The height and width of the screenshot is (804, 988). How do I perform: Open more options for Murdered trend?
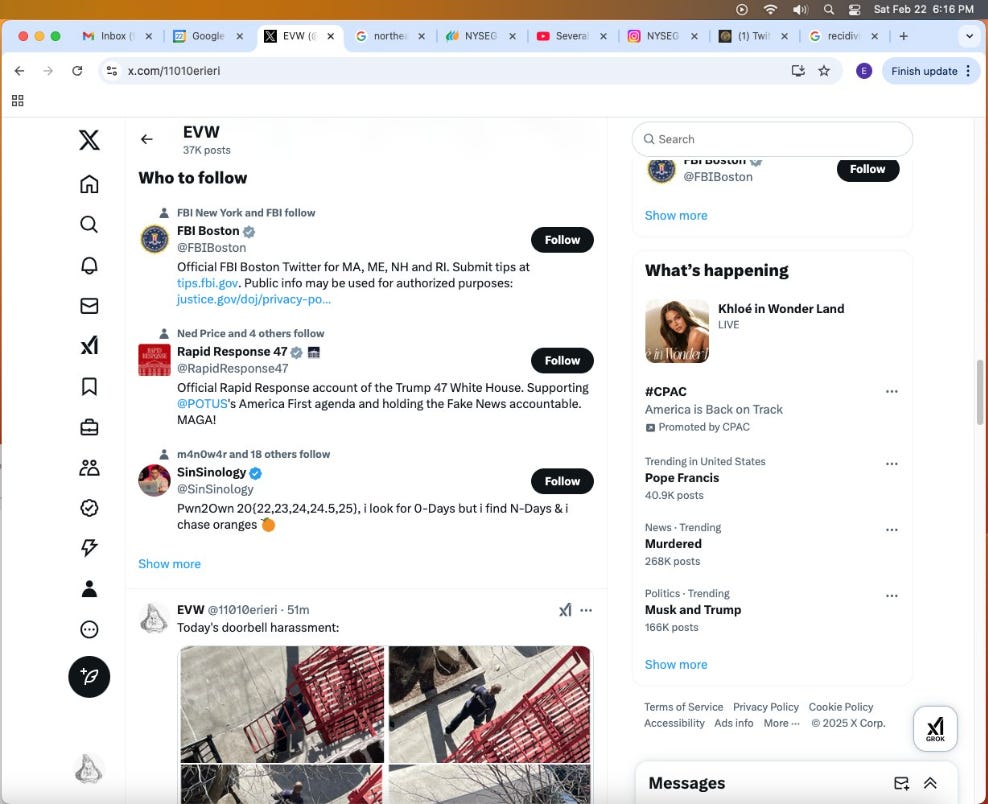892,530
